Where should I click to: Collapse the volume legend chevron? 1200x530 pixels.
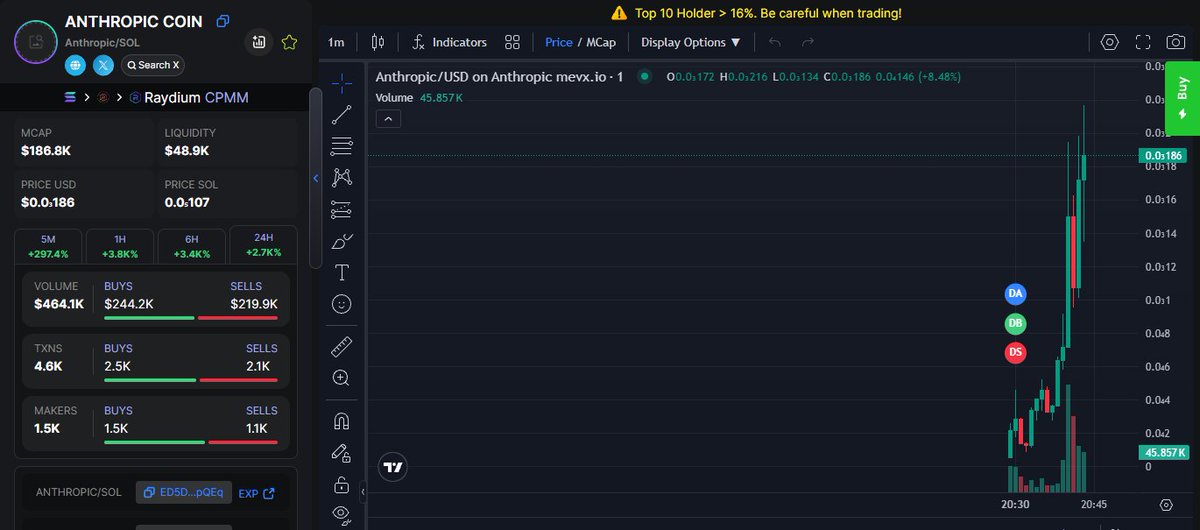(388, 118)
